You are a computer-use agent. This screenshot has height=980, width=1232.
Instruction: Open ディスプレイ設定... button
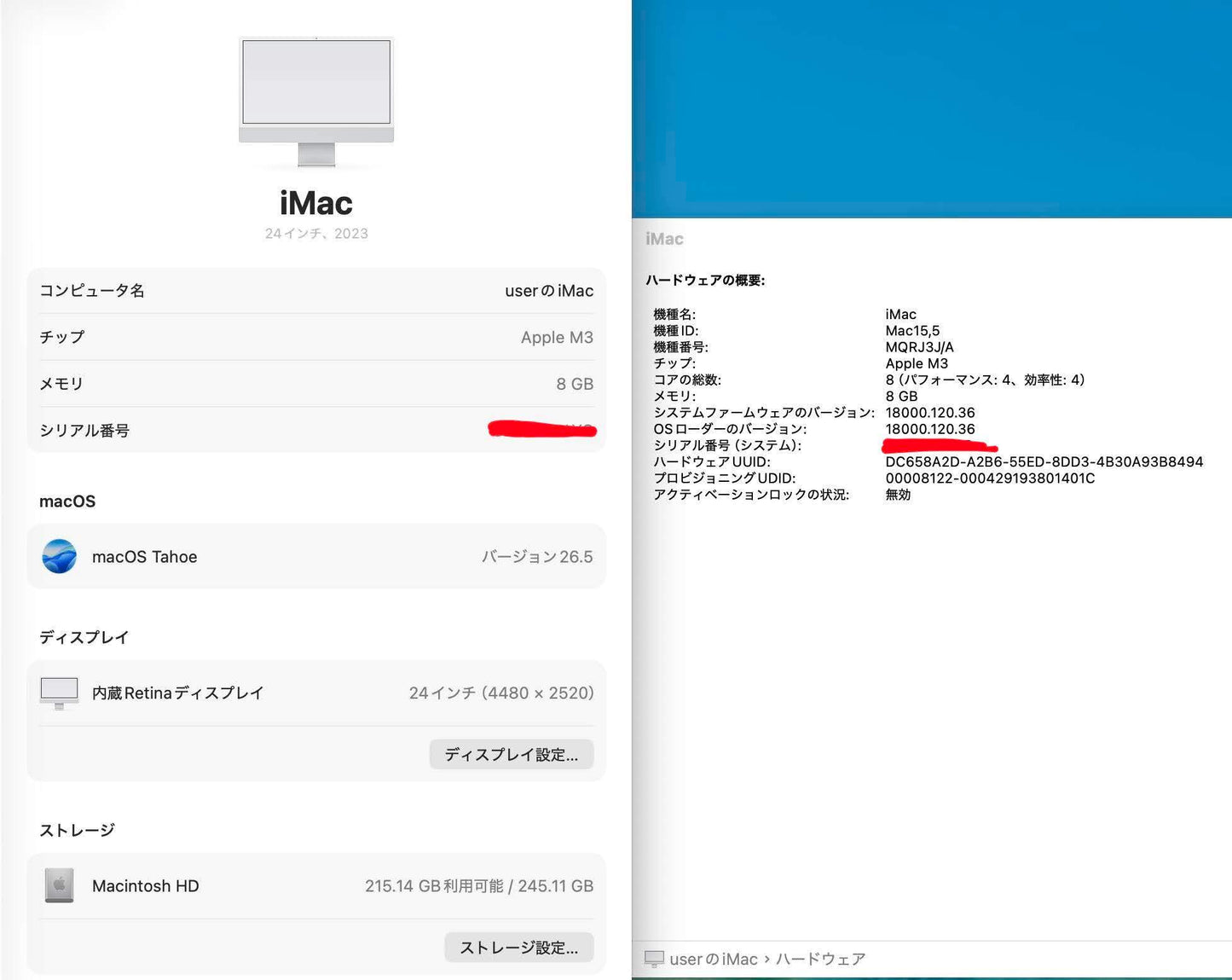click(x=512, y=754)
